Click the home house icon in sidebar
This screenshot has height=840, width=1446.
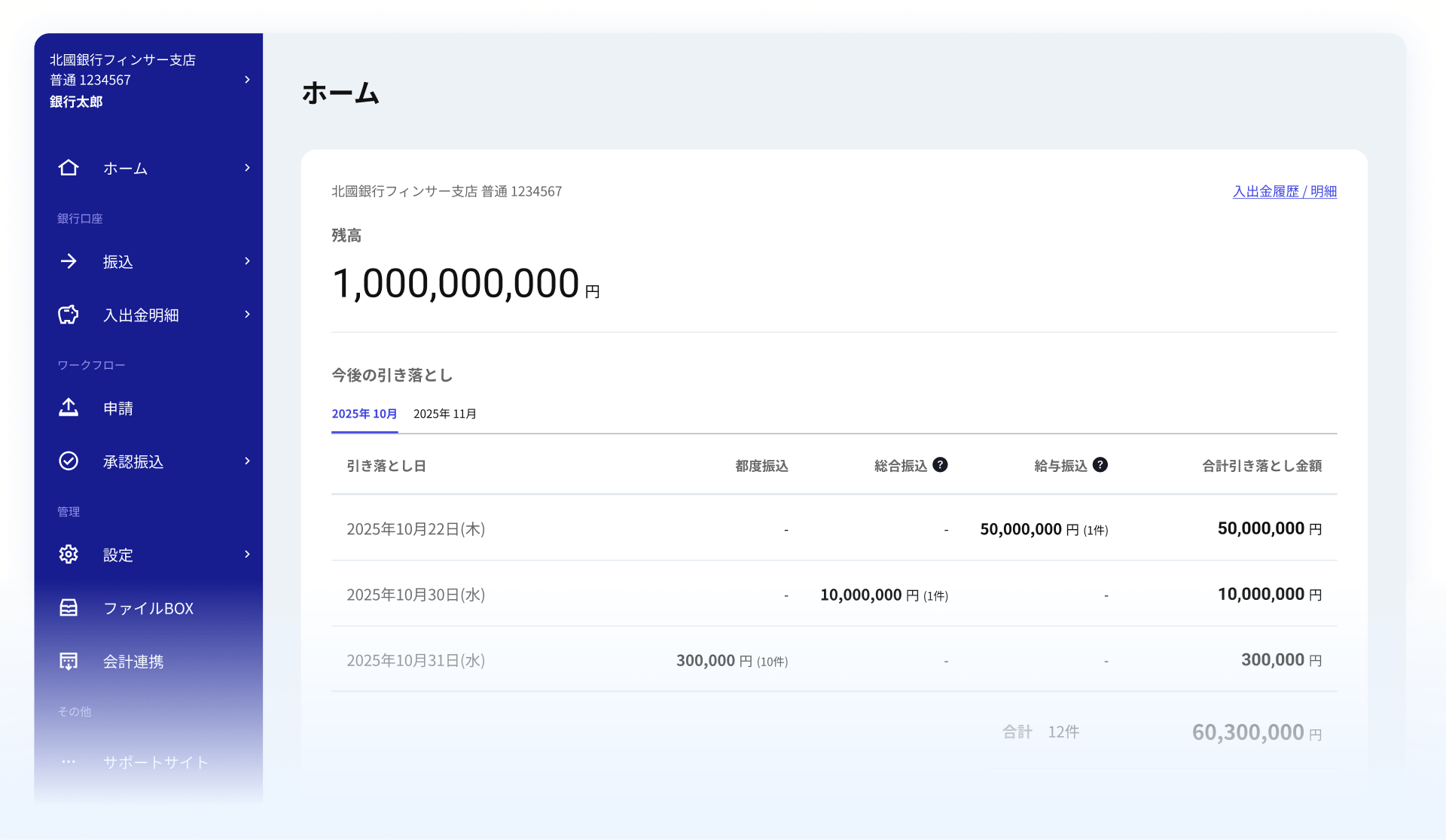69,168
